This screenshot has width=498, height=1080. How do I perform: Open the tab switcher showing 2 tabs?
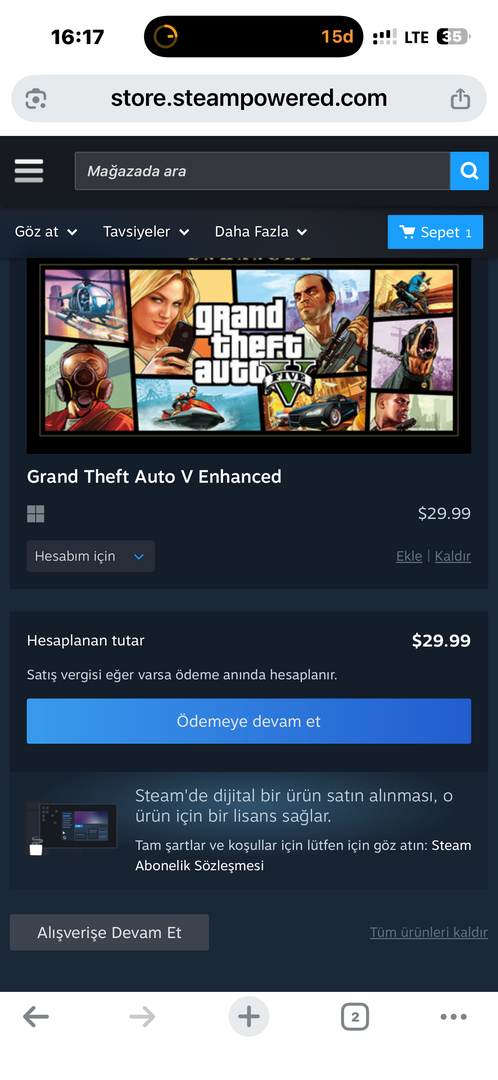[355, 1017]
